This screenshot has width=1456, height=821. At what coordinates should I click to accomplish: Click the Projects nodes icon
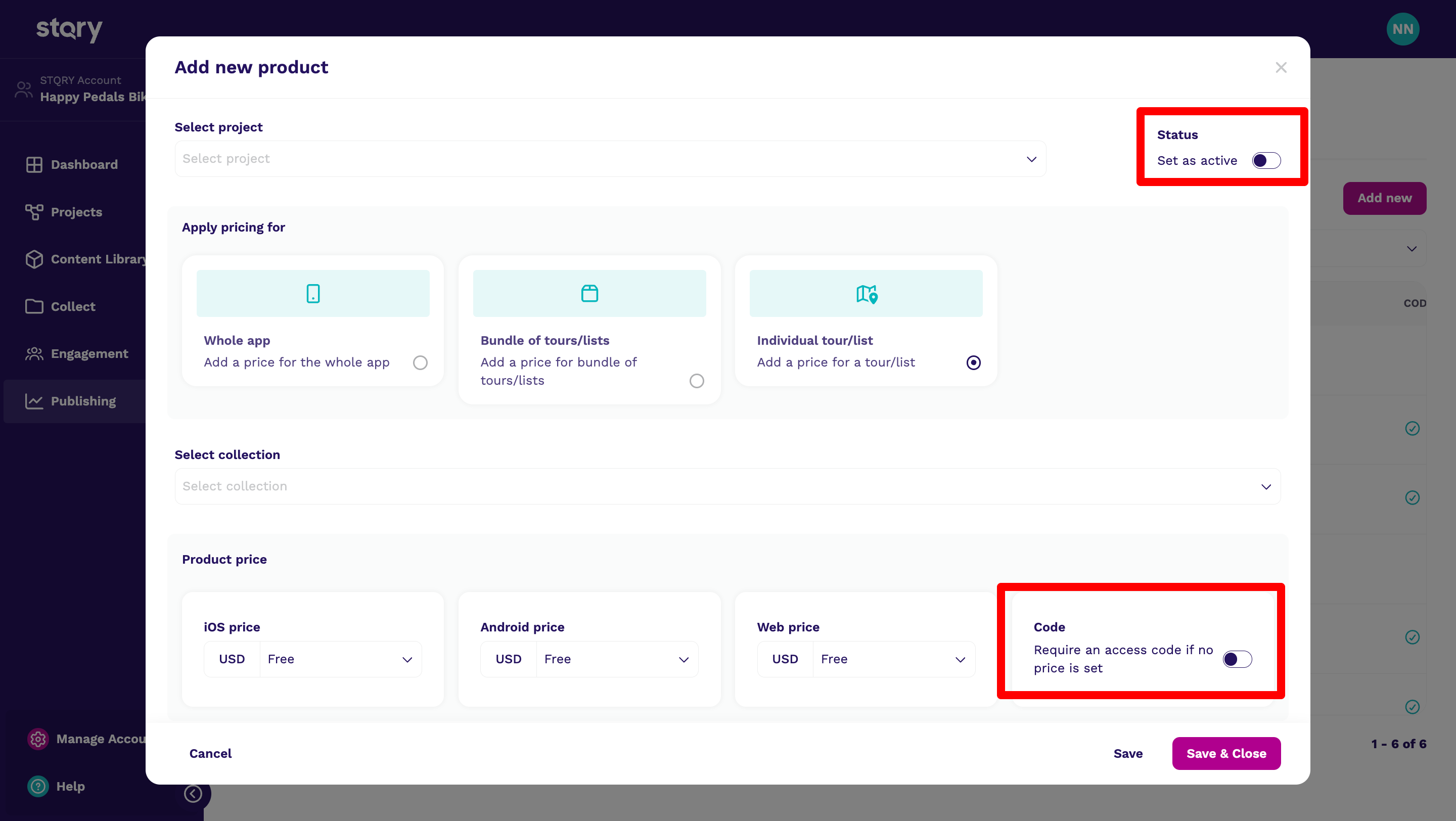(x=34, y=212)
